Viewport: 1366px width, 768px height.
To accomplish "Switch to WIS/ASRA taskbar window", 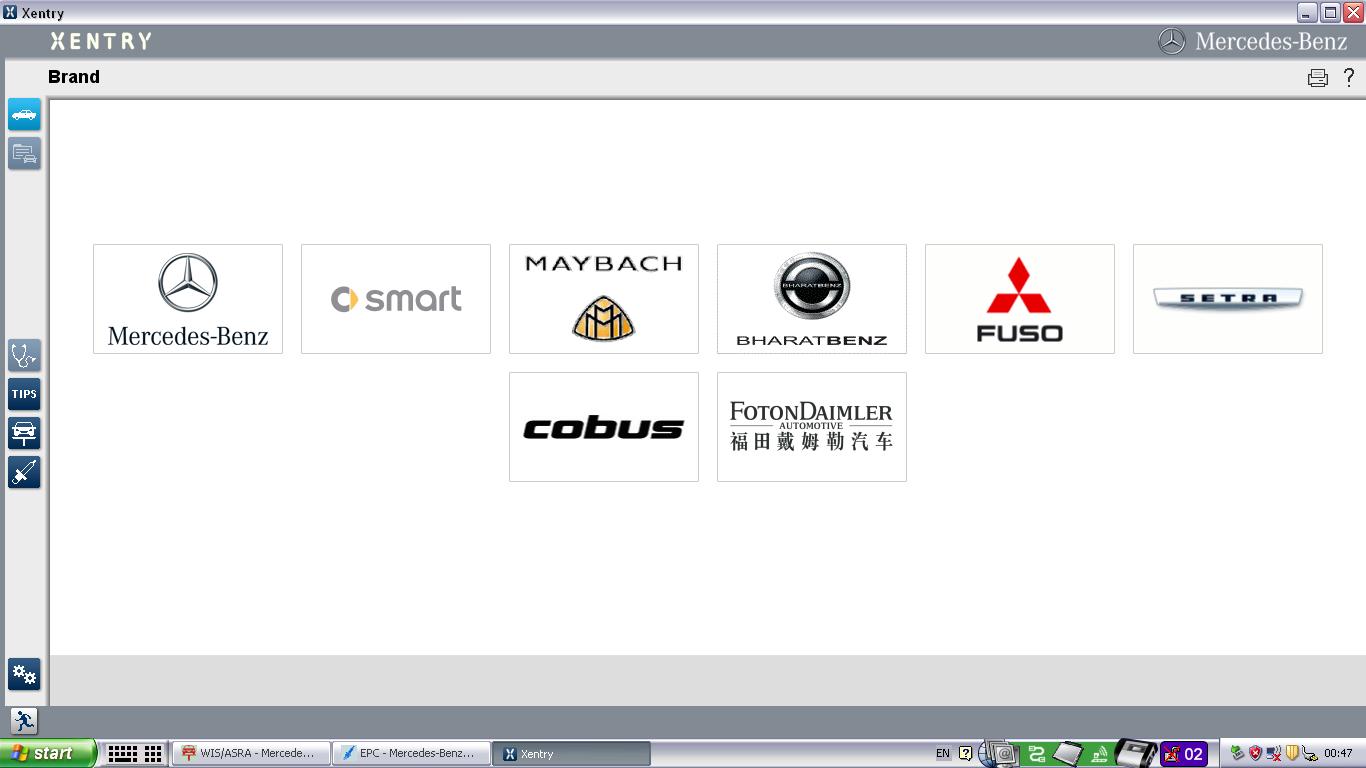I will pos(251,753).
